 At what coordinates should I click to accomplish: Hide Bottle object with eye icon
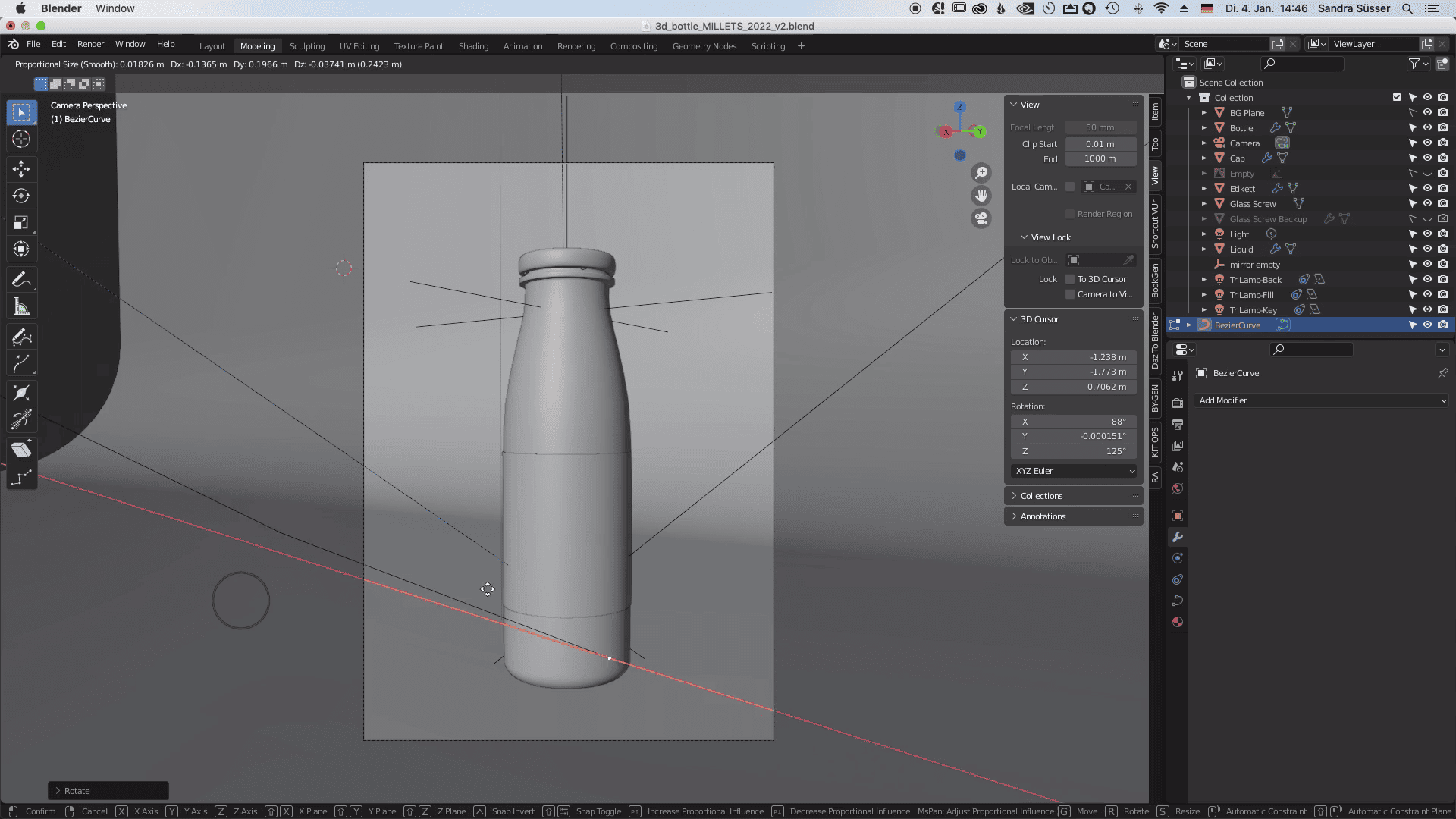tap(1427, 127)
